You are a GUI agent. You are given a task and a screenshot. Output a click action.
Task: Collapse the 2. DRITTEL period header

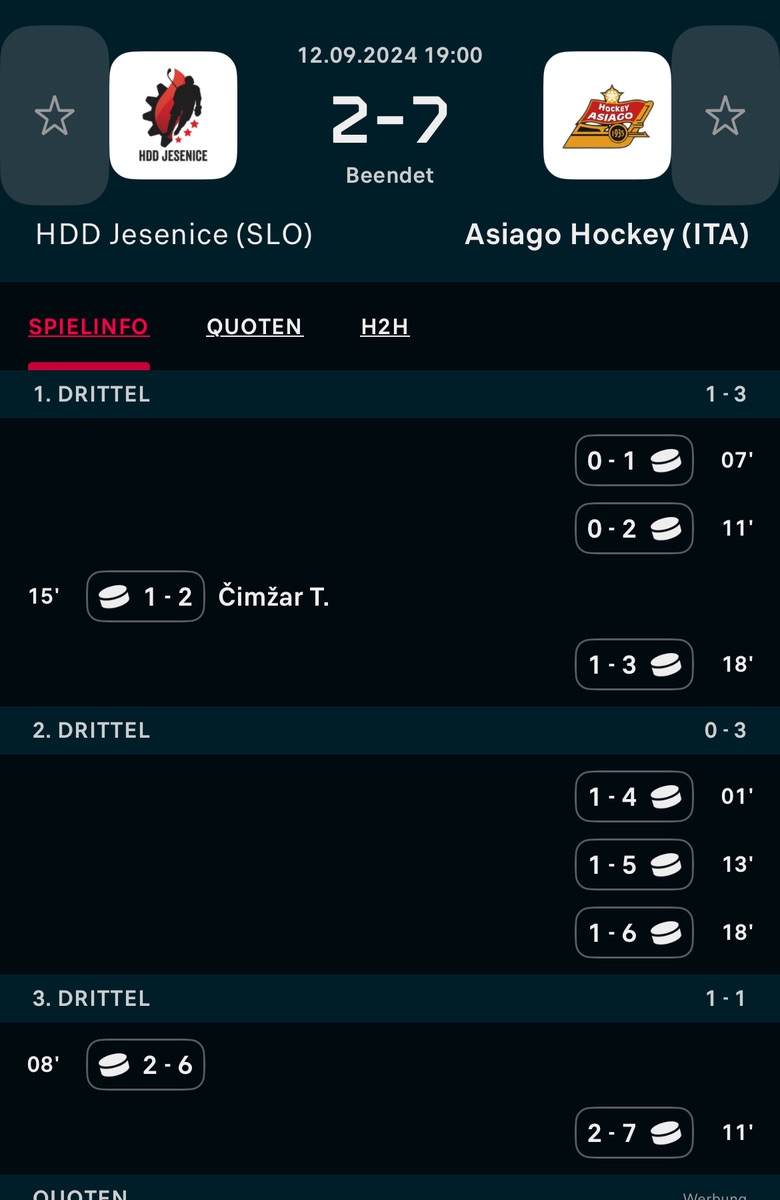[390, 730]
